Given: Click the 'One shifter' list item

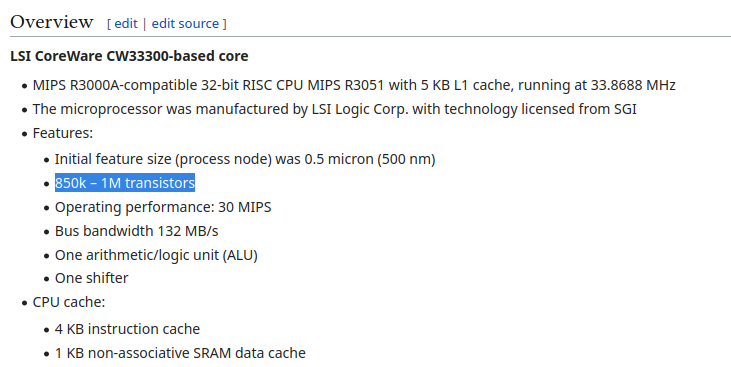Looking at the screenshot, I should pyautogui.click(x=91, y=278).
